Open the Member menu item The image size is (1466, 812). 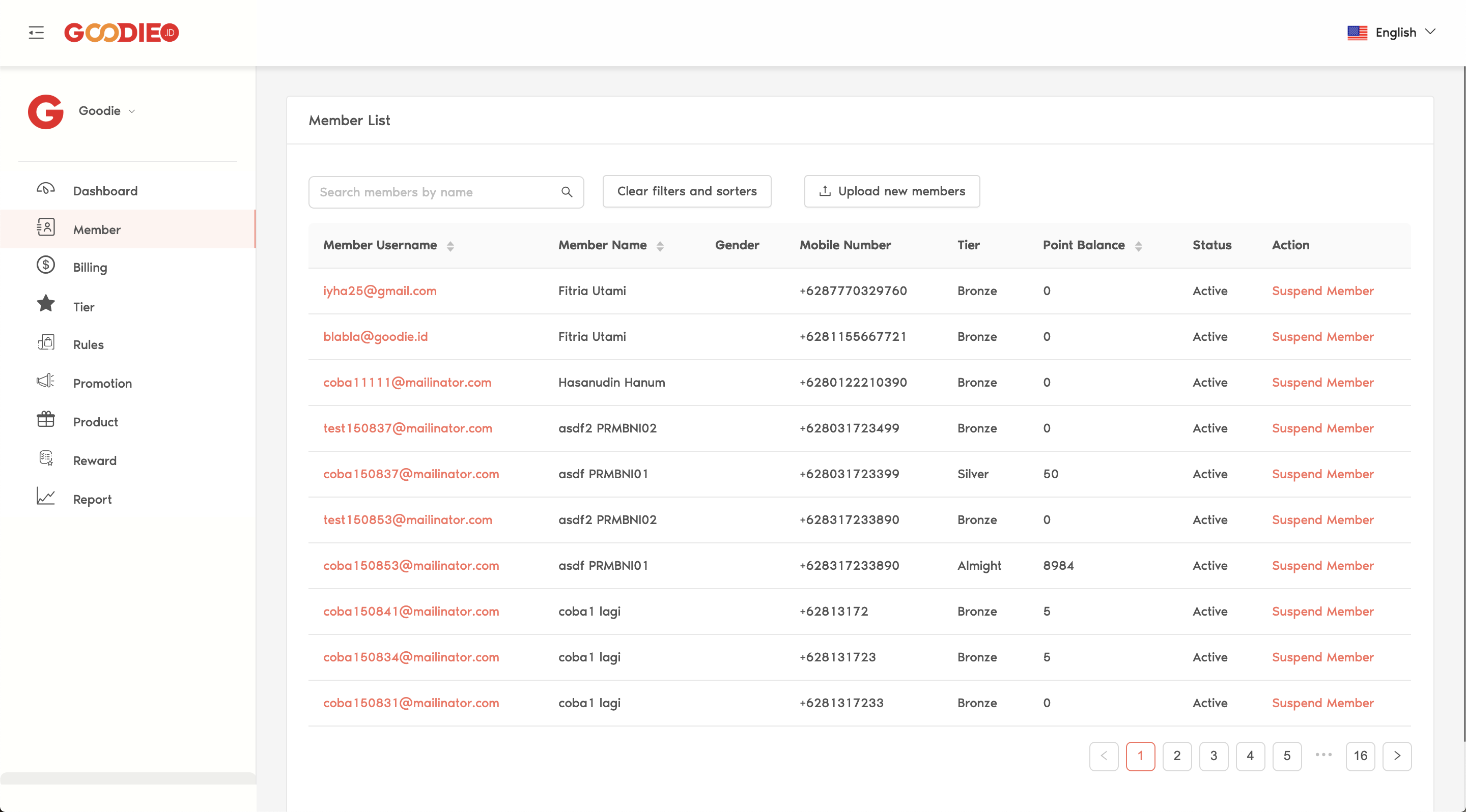[x=97, y=230]
